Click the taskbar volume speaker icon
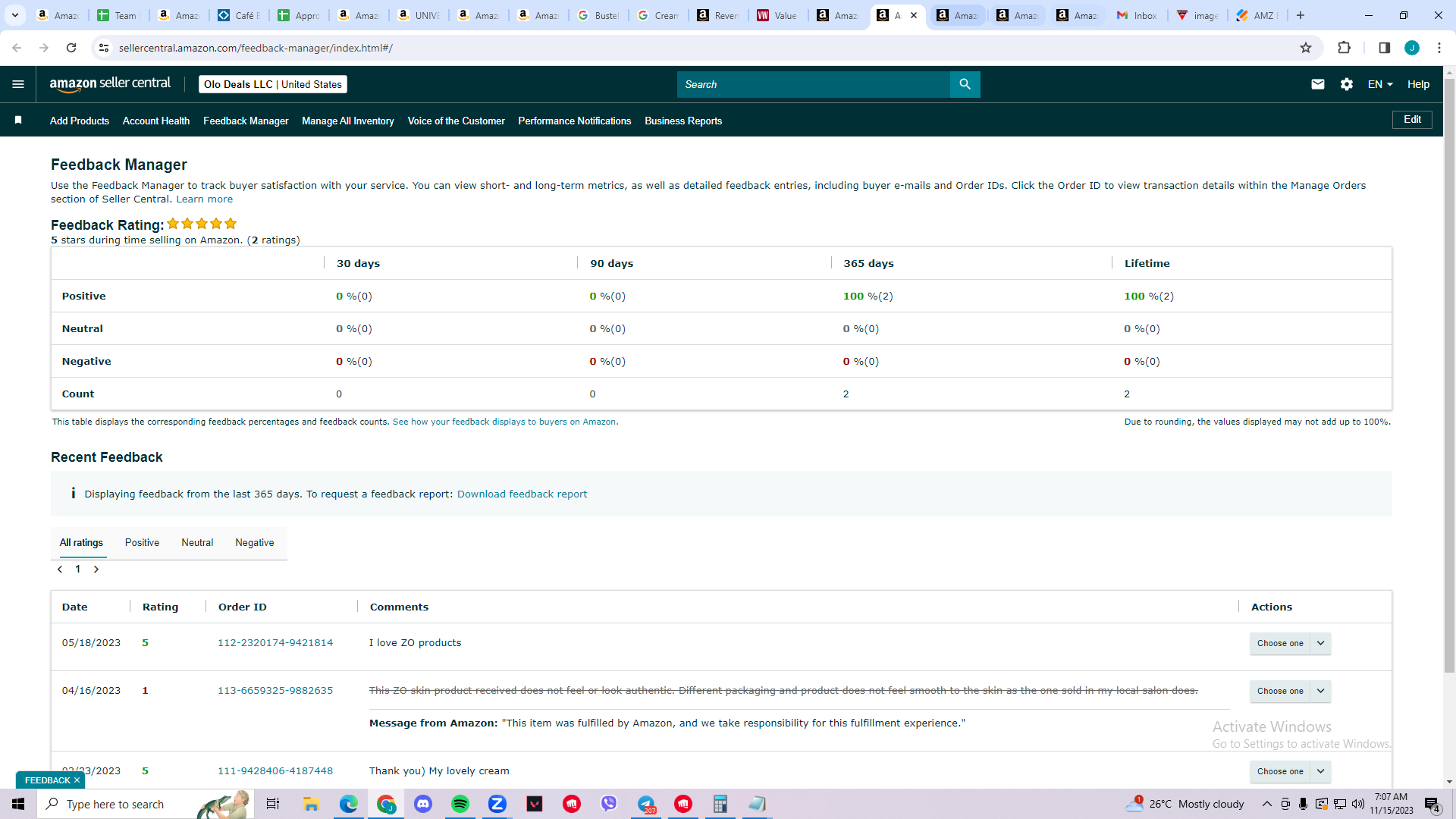Viewport: 1456px width, 819px height. (x=1358, y=804)
